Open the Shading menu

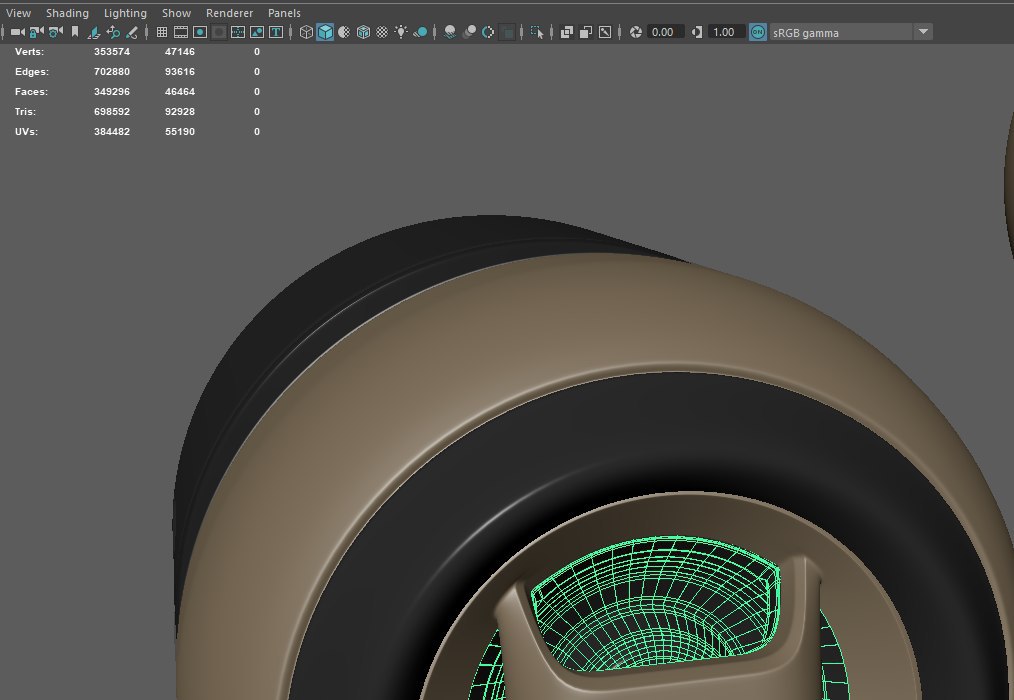67,13
